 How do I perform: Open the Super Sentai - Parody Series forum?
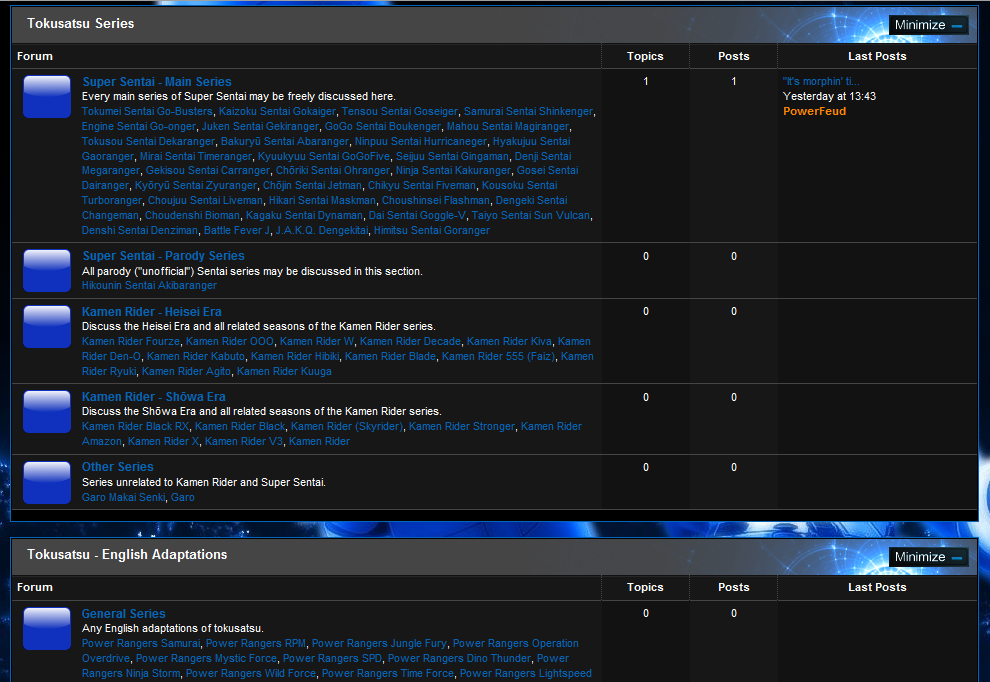[x=163, y=256]
